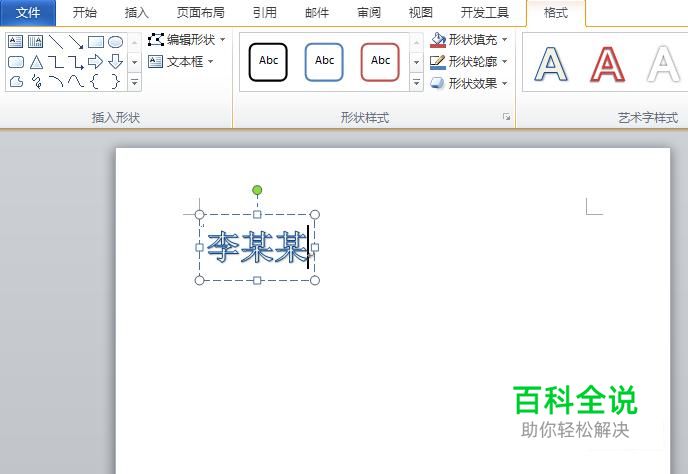Select the triangle shape

tap(36, 62)
